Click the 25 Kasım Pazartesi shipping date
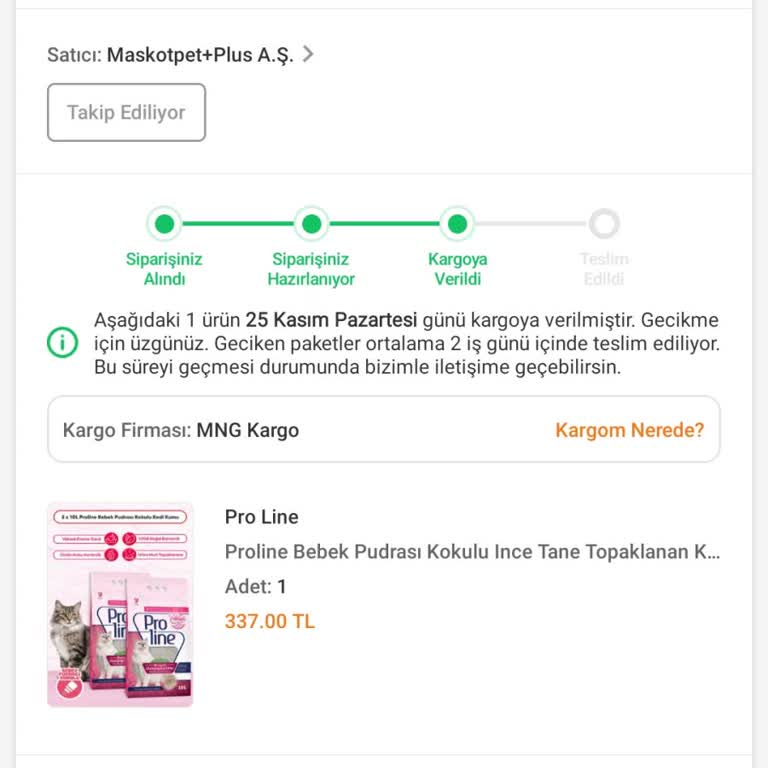 (x=331, y=321)
